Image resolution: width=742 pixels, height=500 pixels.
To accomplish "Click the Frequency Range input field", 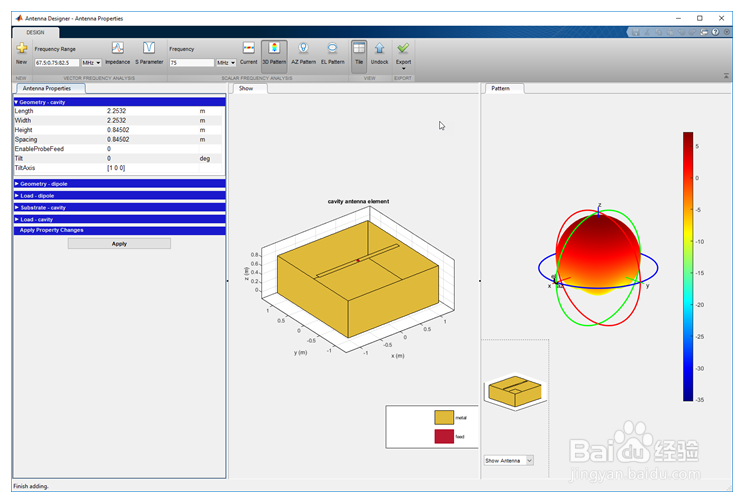I will (57, 62).
